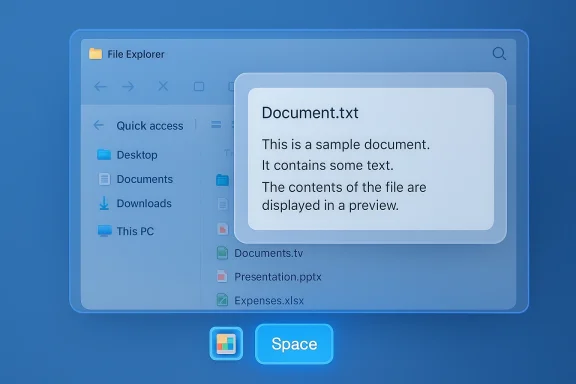Select the Documents.tv file
The height and width of the screenshot is (384, 576).
tap(260, 253)
